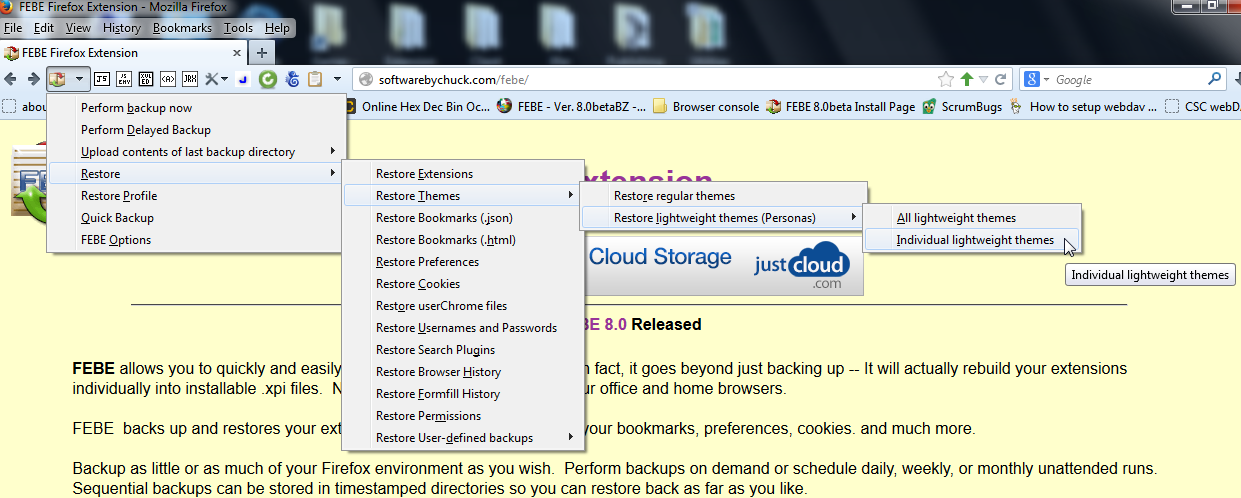Screen dimensions: 1241x498
Task: Select the FEBE Firefox Extension tab
Action: (124, 53)
